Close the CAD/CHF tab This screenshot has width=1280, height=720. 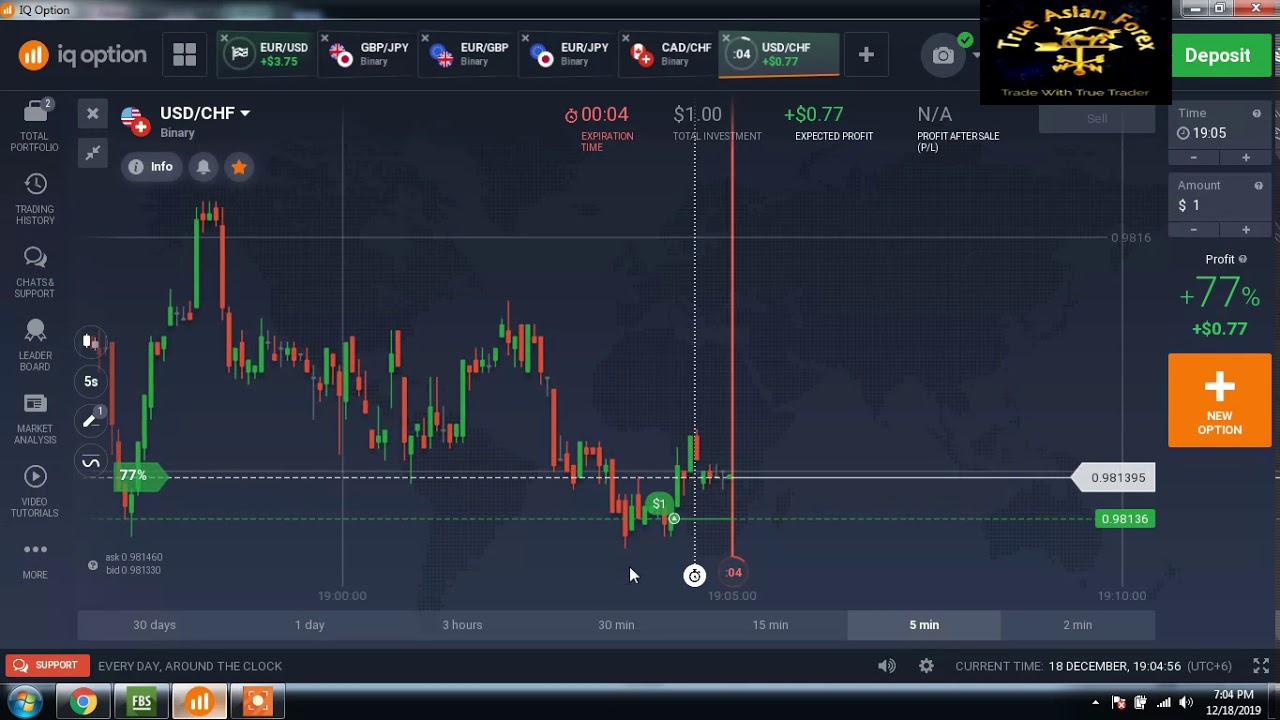pyautogui.click(x=625, y=39)
